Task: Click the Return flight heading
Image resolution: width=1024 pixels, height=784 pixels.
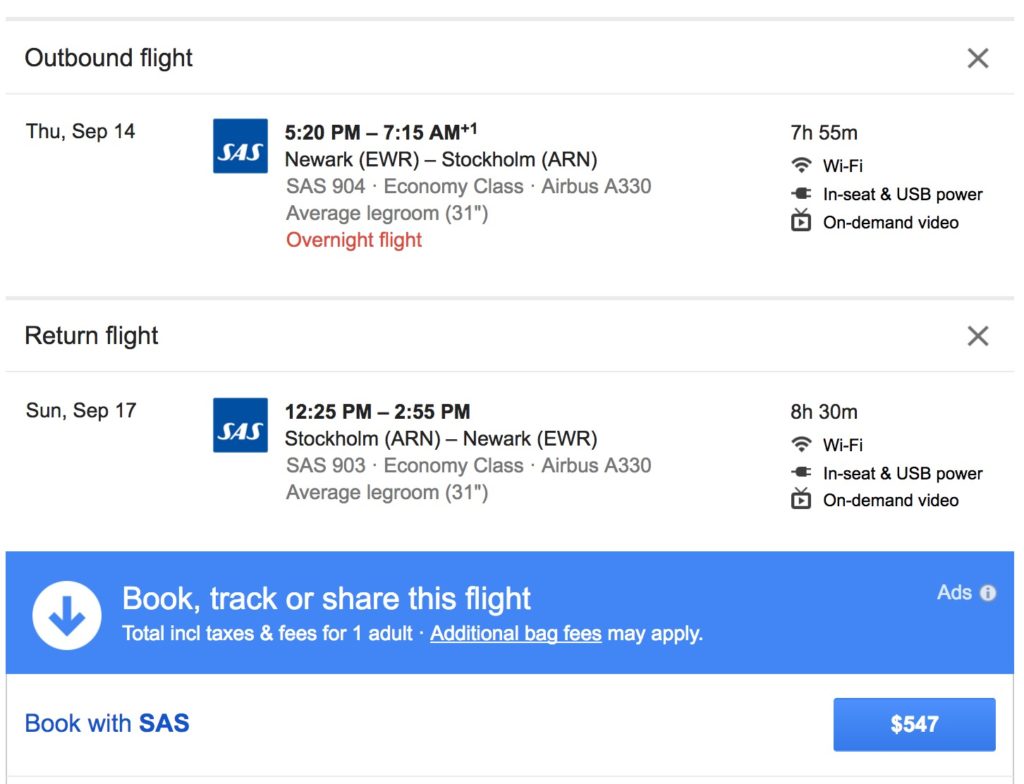Action: point(92,336)
